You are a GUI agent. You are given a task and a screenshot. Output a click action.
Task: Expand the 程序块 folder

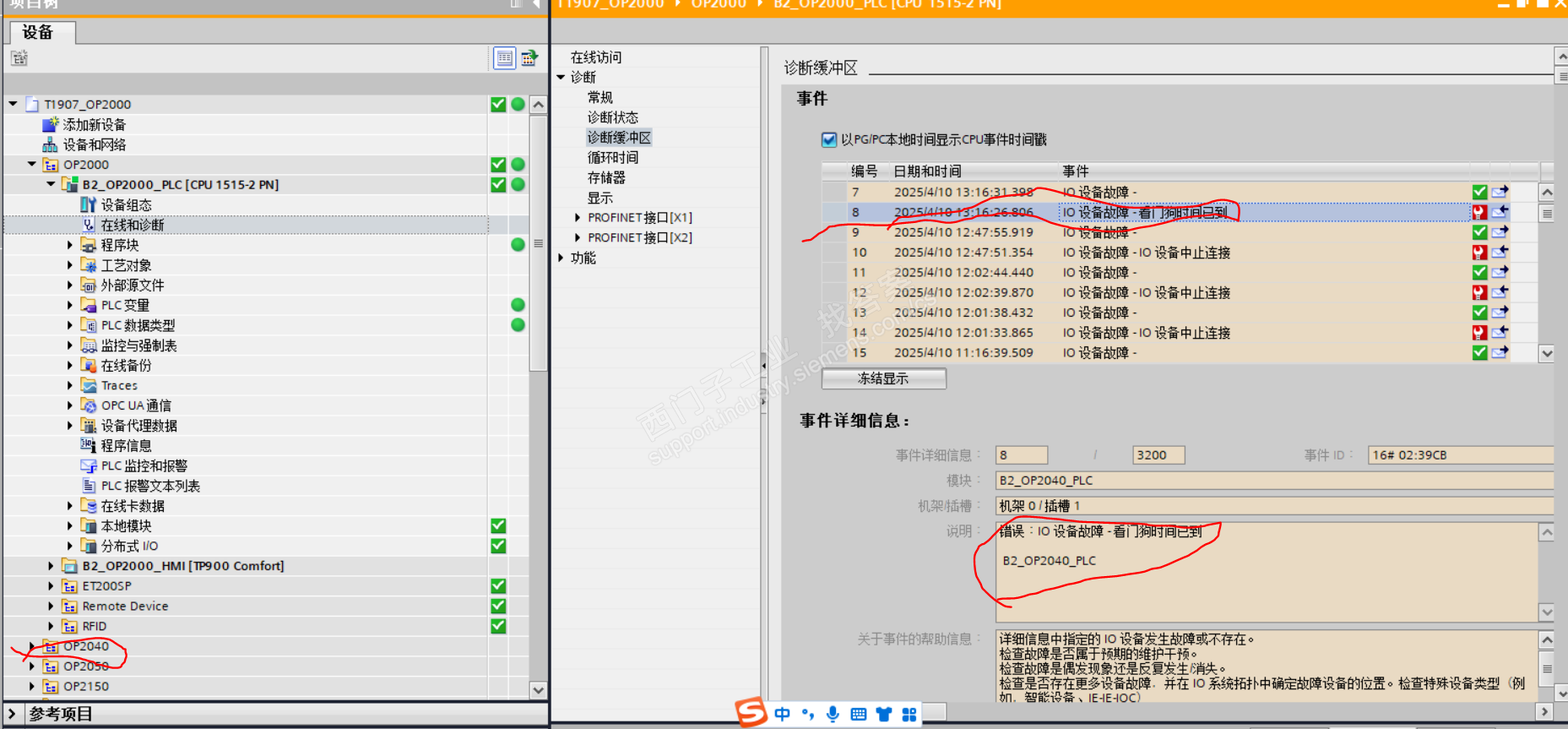point(70,245)
